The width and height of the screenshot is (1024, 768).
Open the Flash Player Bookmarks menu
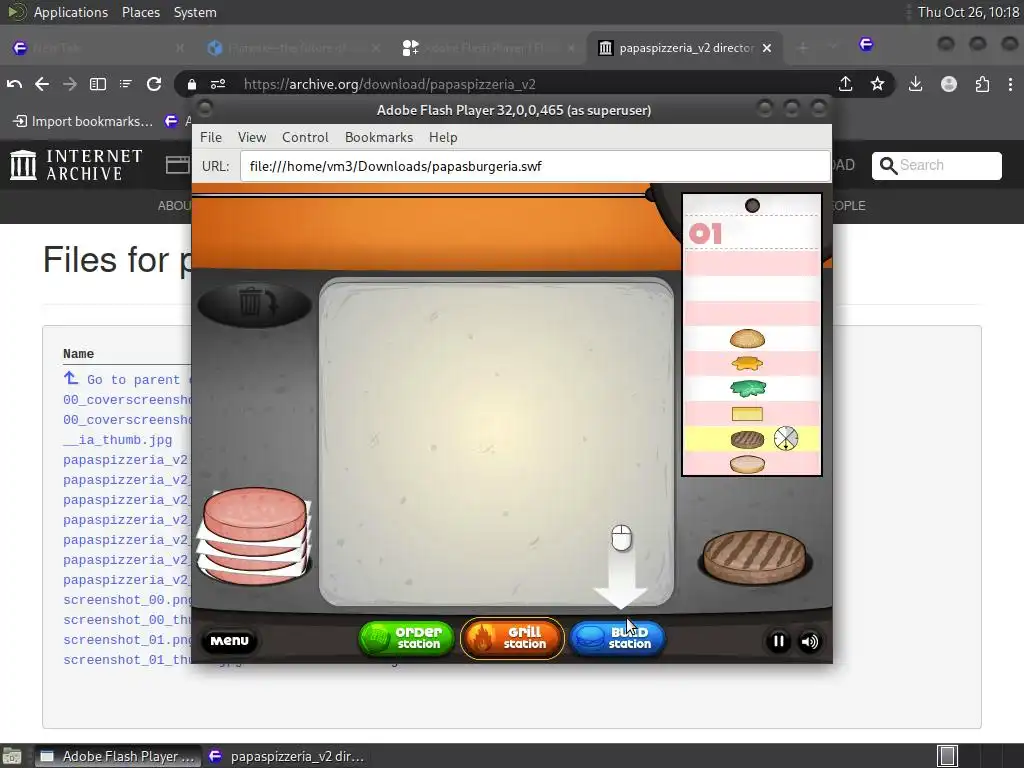tap(379, 137)
